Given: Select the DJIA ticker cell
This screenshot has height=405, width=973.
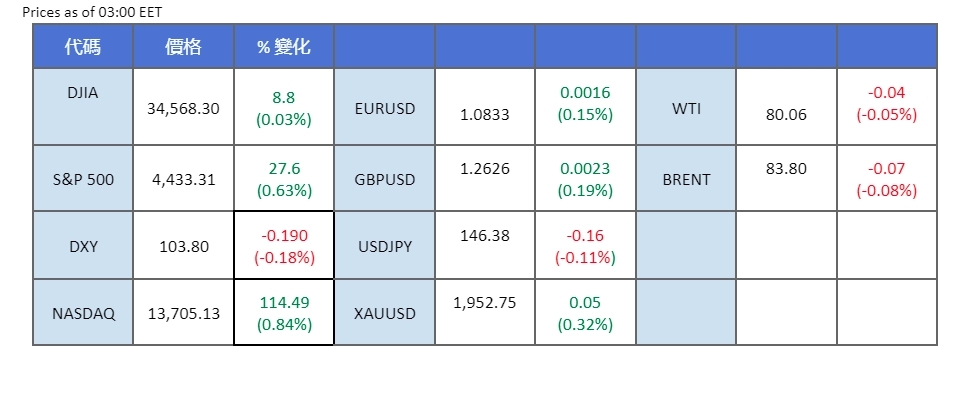Looking at the screenshot, I should click(x=83, y=92).
